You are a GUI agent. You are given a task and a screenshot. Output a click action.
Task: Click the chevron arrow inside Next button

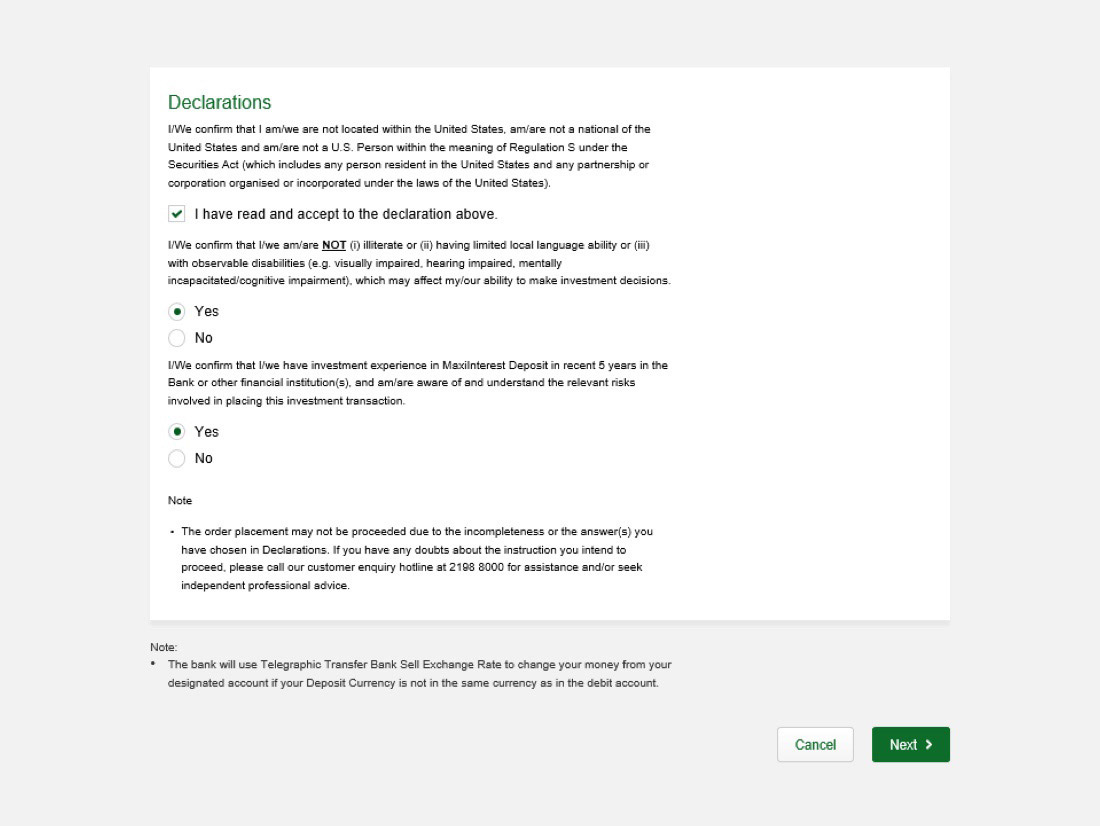coord(929,745)
